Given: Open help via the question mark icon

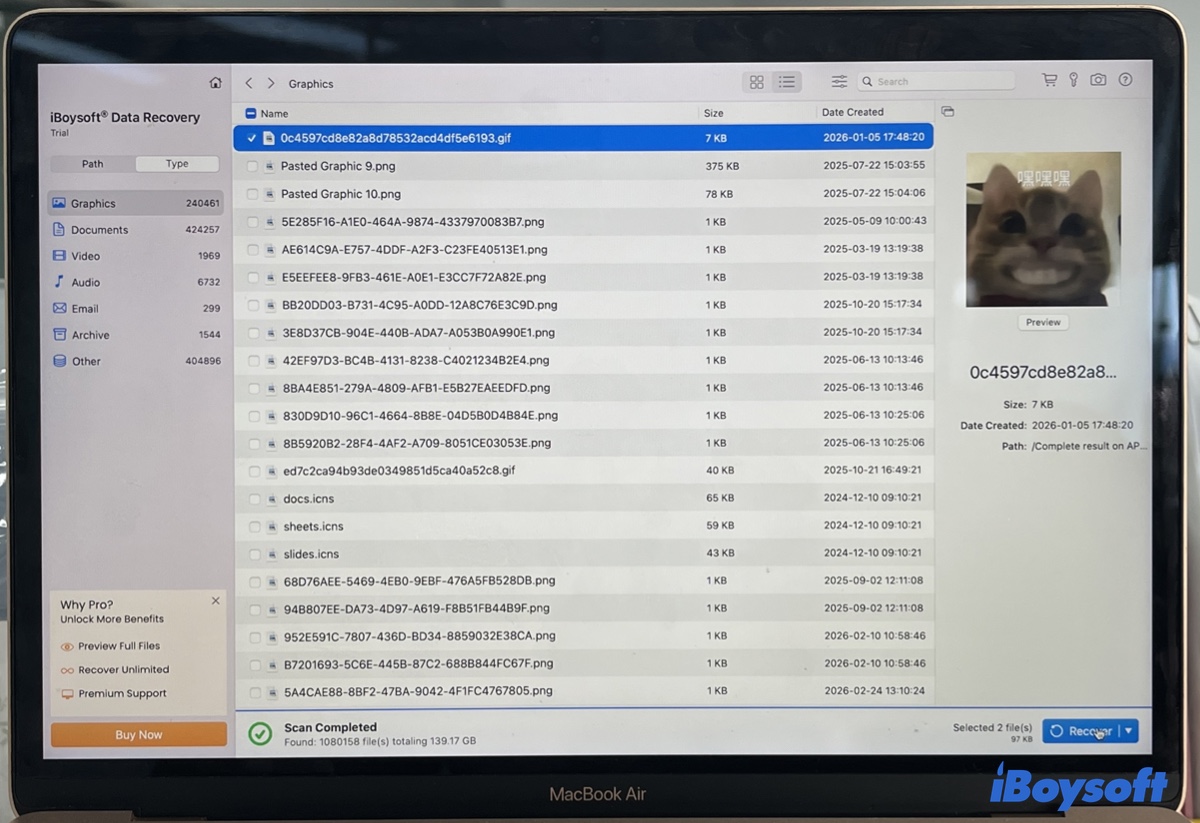Looking at the screenshot, I should point(1125,79).
